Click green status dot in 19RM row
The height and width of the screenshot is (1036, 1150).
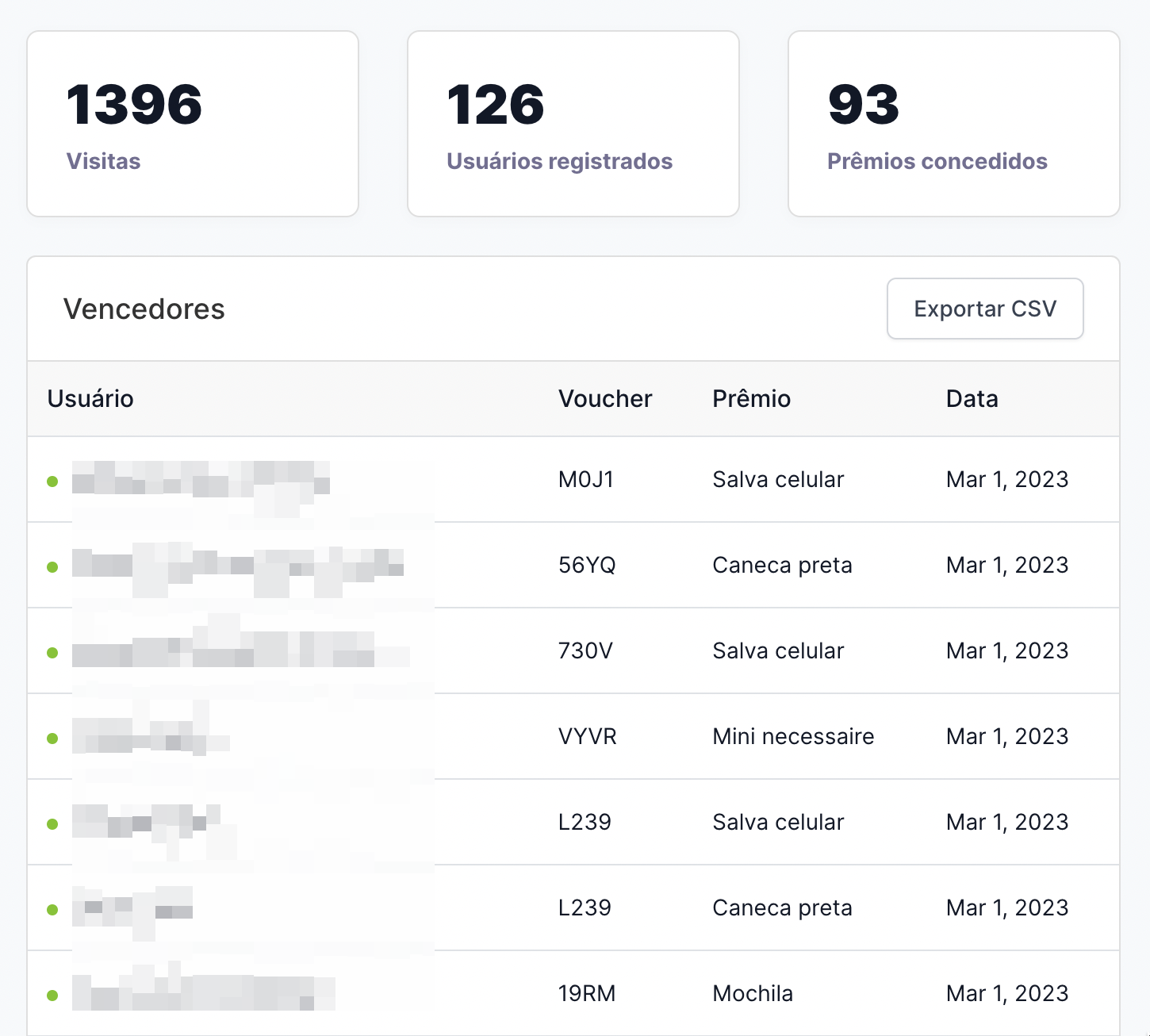pos(52,996)
